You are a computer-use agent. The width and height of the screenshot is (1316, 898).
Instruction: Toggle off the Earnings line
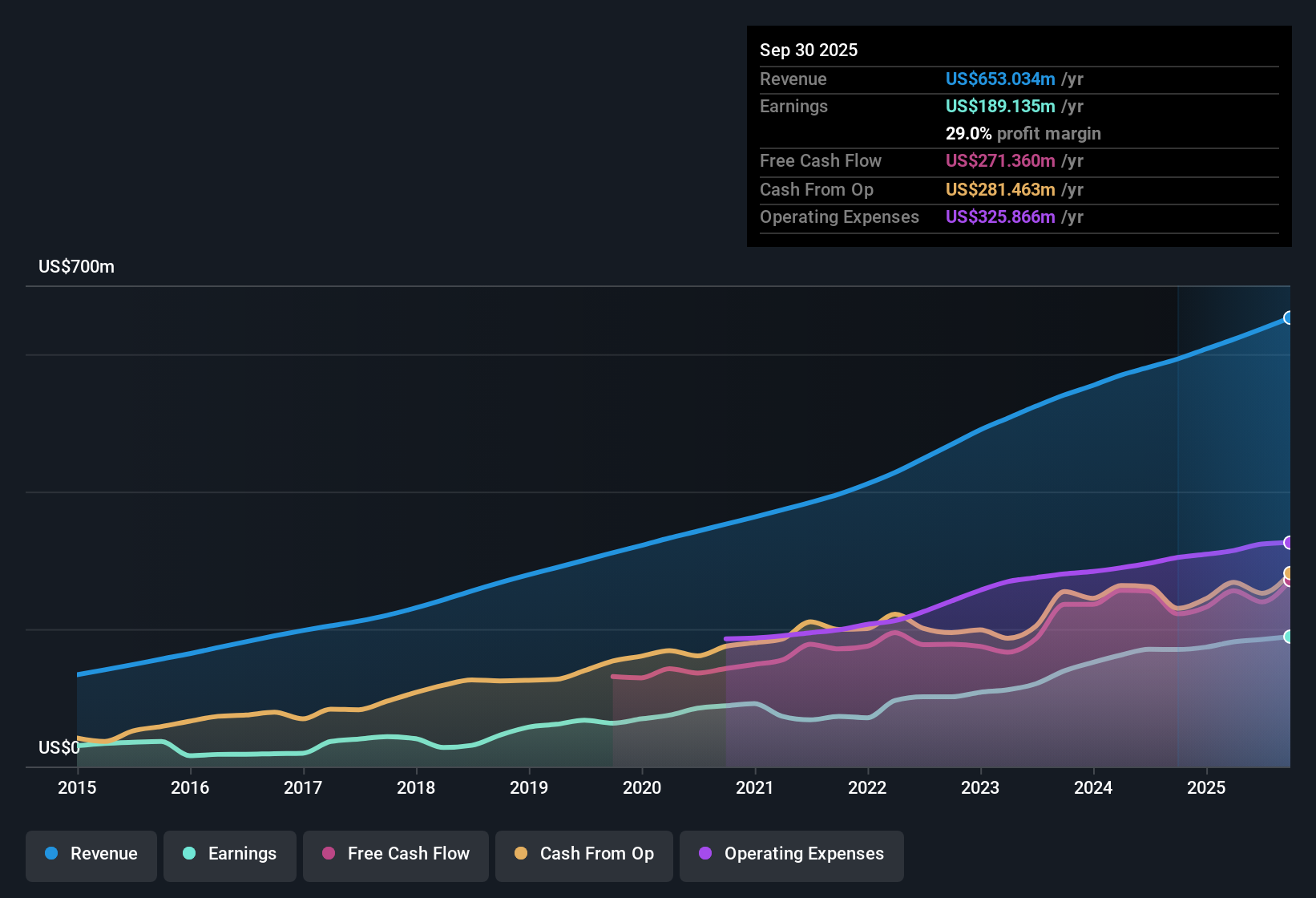(x=229, y=854)
